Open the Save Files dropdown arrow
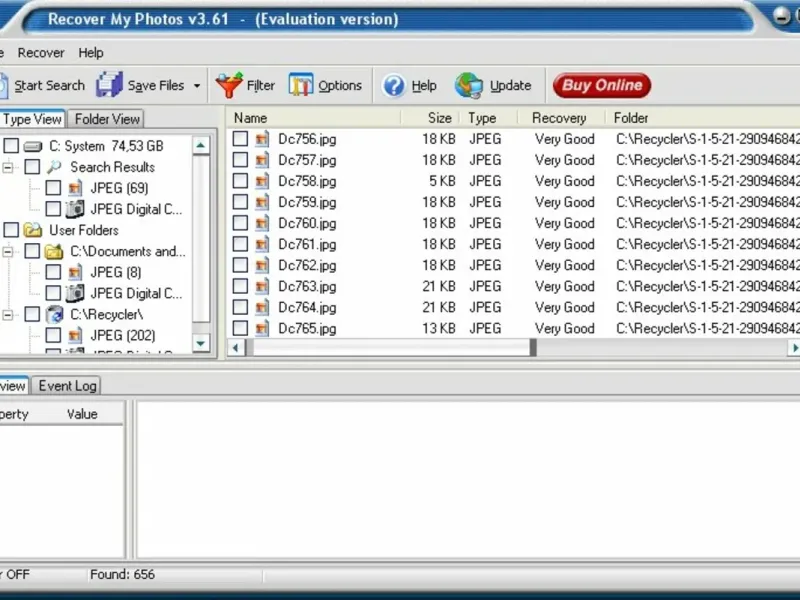This screenshot has height=600, width=800. [197, 86]
